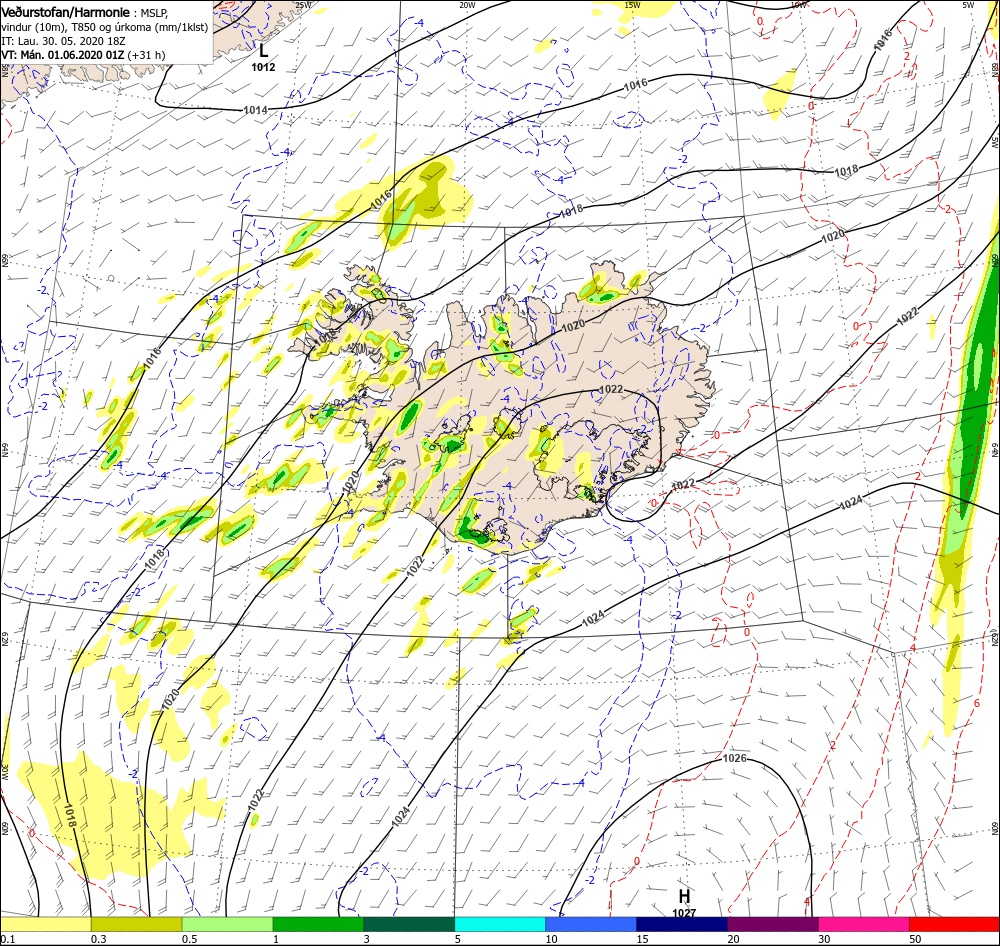
Task: Pick the dark green 3 mm legend swatch
Action: coord(409,924)
